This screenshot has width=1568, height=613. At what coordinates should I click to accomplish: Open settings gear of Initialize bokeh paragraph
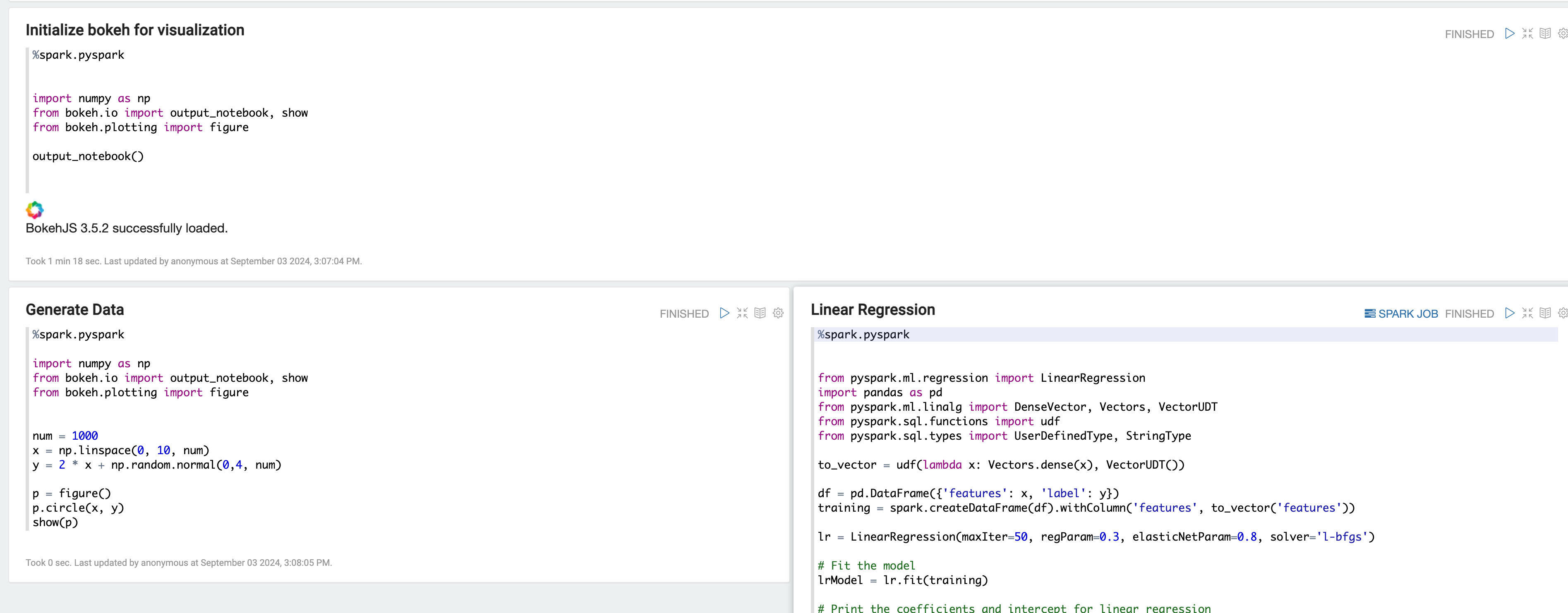click(1563, 34)
